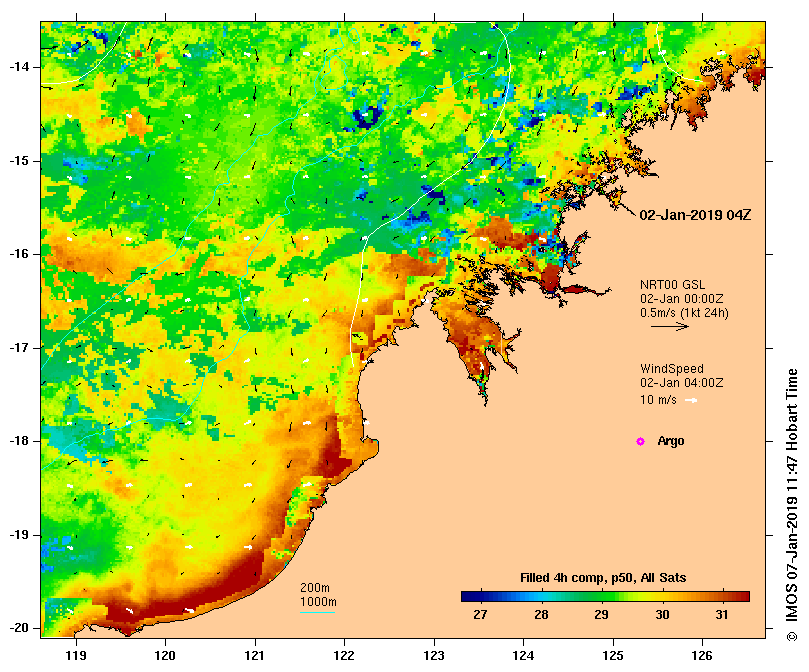Click the 10 m/s wind scale text
The width and height of the screenshot is (809, 672).
click(x=658, y=400)
